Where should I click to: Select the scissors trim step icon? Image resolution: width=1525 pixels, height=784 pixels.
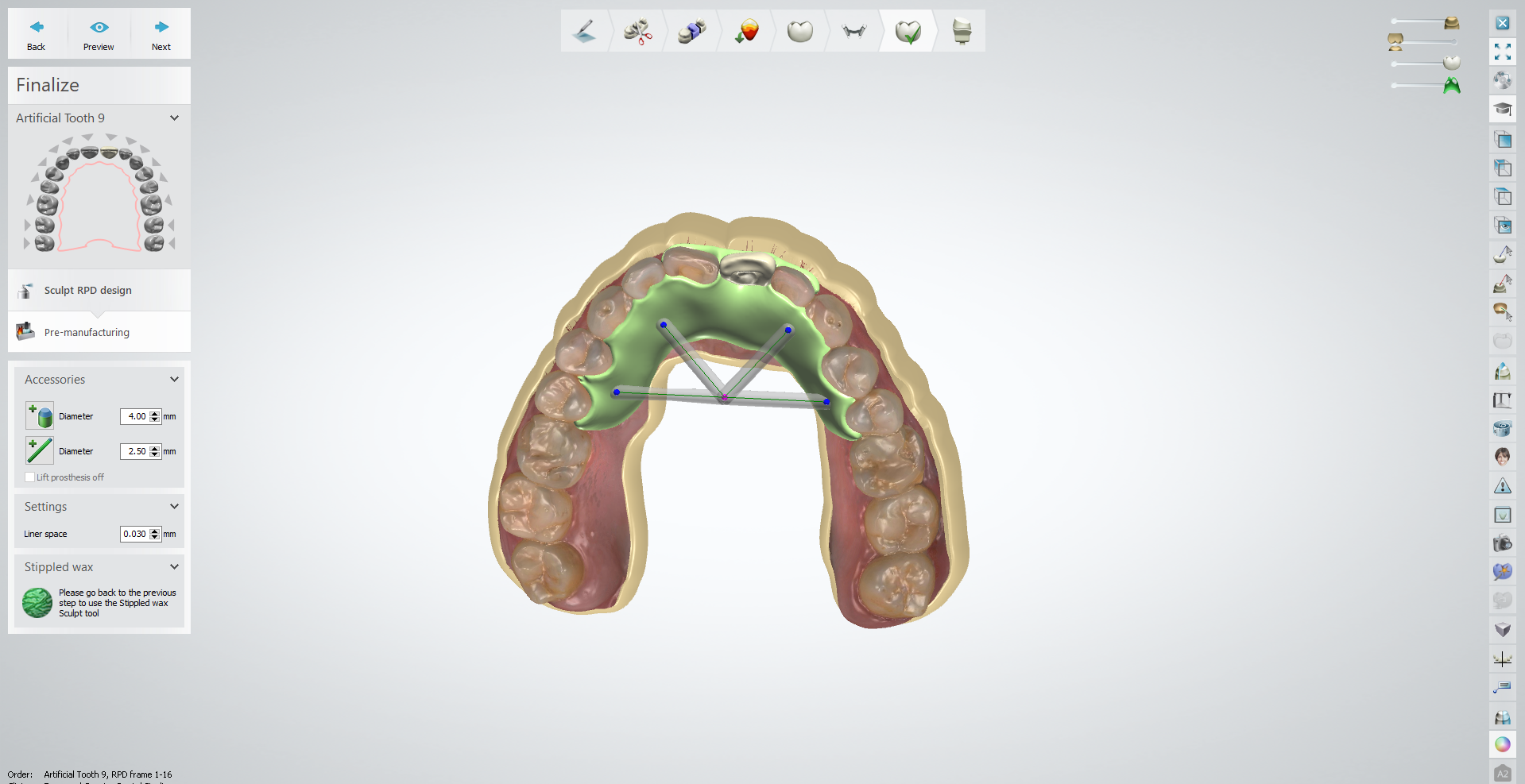(637, 32)
